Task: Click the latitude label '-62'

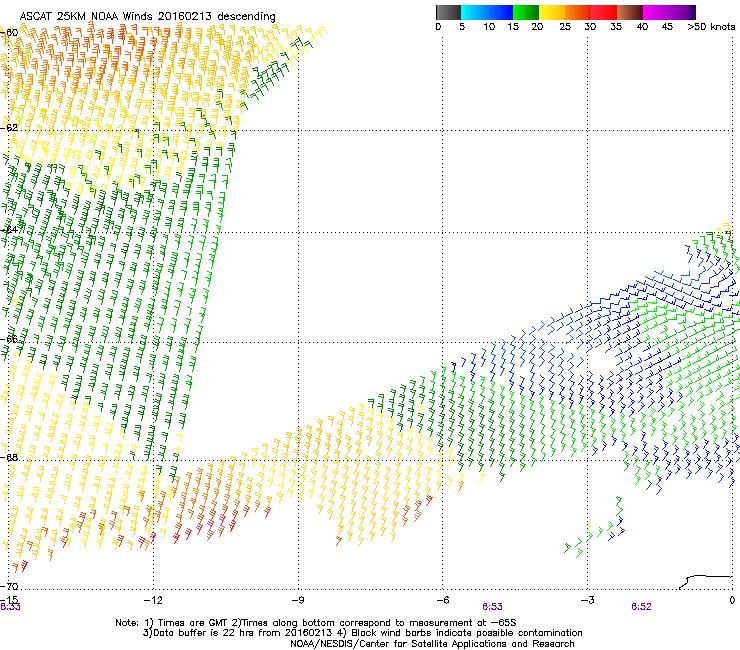Action: (x=9, y=127)
